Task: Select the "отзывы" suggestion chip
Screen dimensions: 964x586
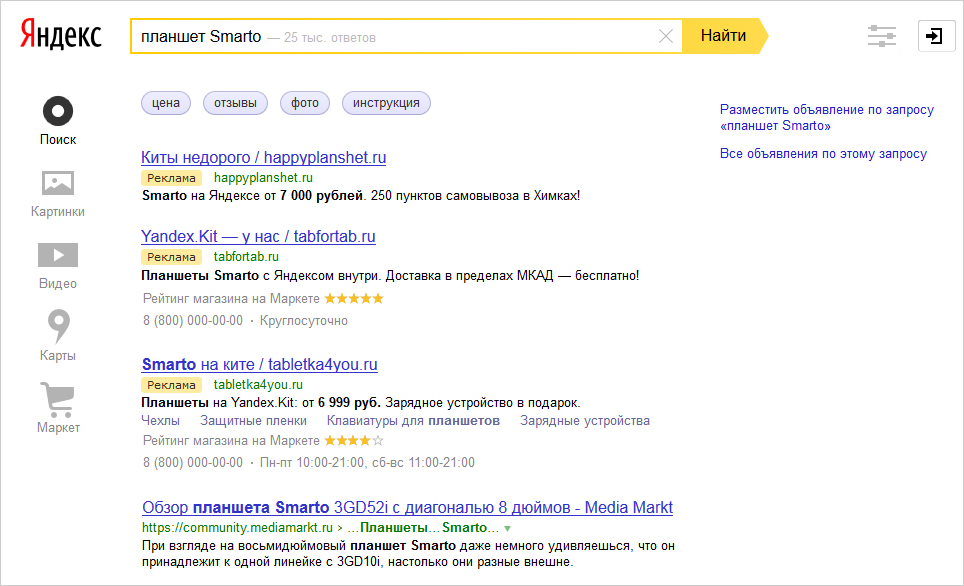Action: pyautogui.click(x=235, y=102)
